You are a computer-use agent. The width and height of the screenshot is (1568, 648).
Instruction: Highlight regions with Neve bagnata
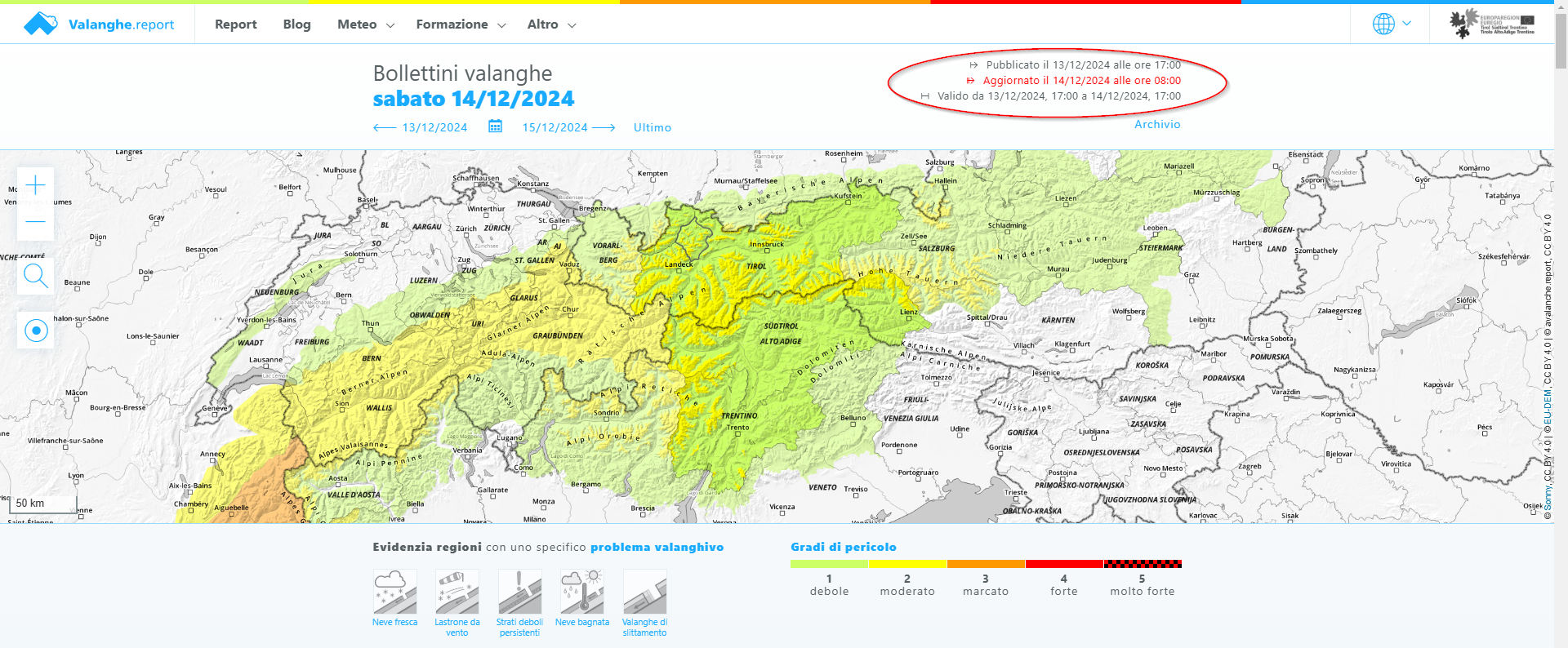coord(582,593)
